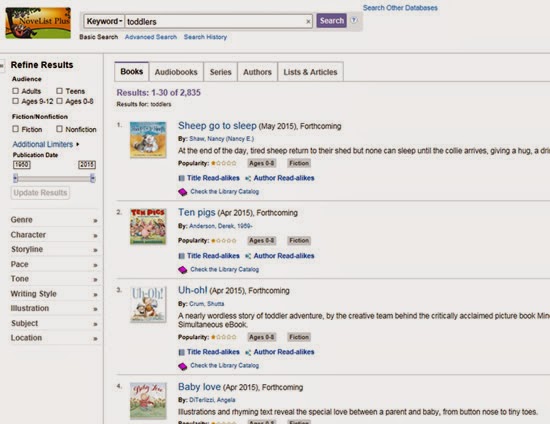Expand the Location refinement
550x424 pixels.
click(54, 338)
